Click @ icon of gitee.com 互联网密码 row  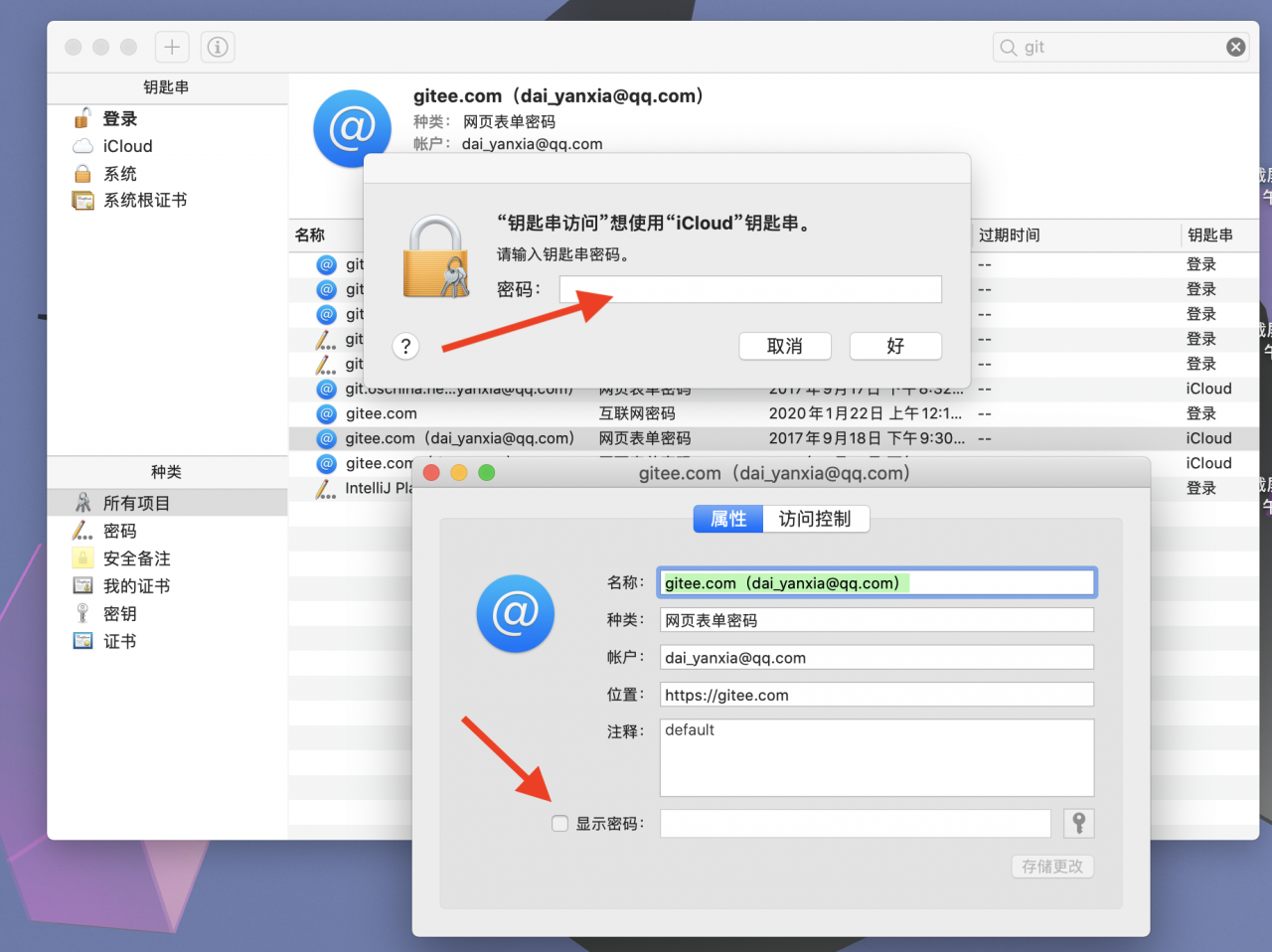(x=326, y=413)
